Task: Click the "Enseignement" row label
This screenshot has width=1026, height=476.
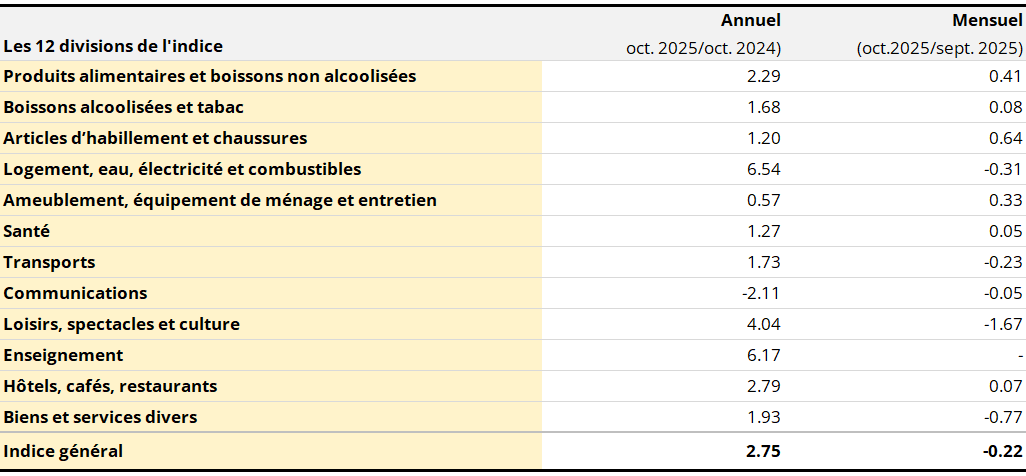Action: click(63, 355)
